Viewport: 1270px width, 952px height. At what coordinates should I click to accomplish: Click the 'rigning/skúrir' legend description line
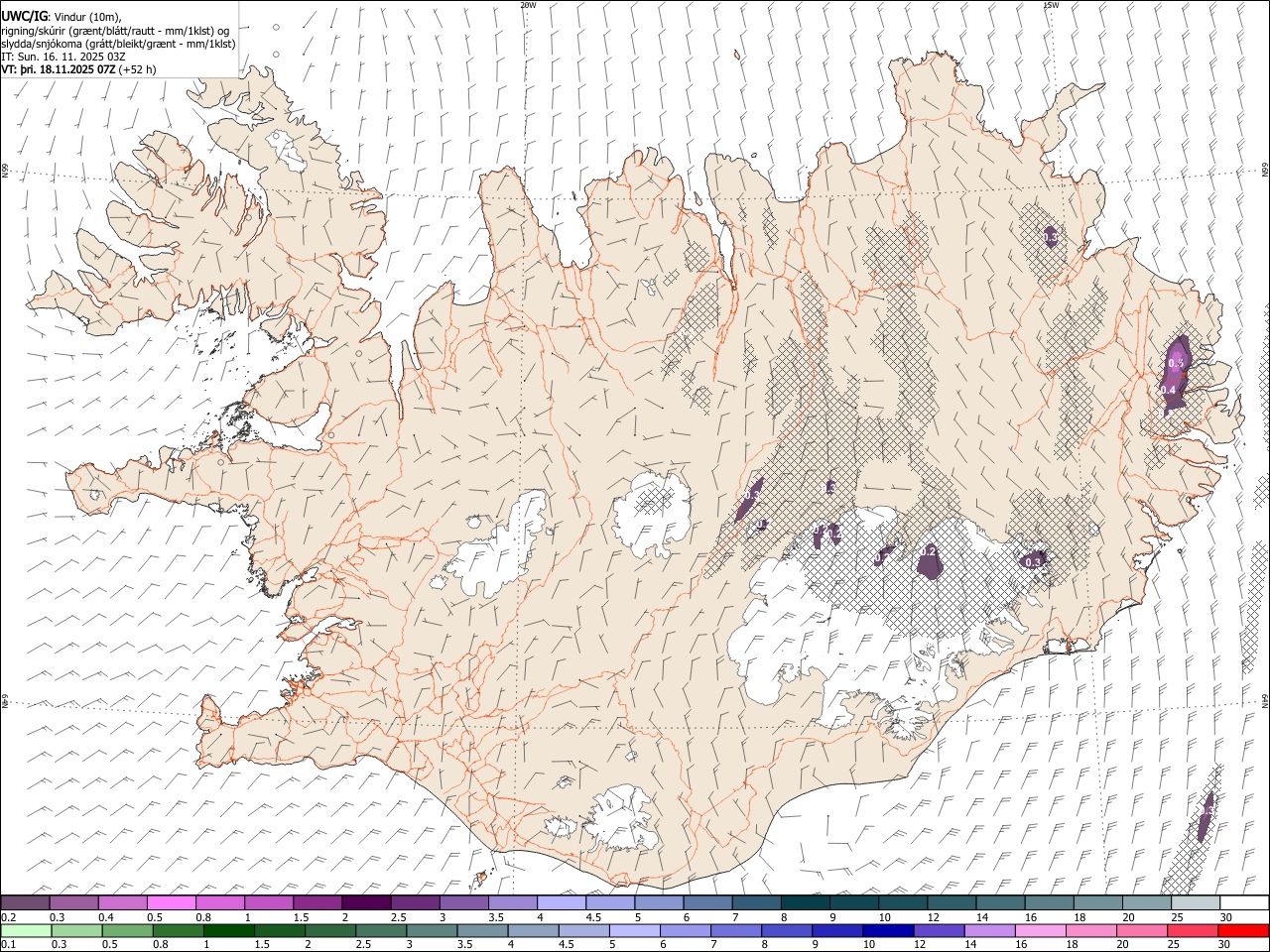coord(115,31)
